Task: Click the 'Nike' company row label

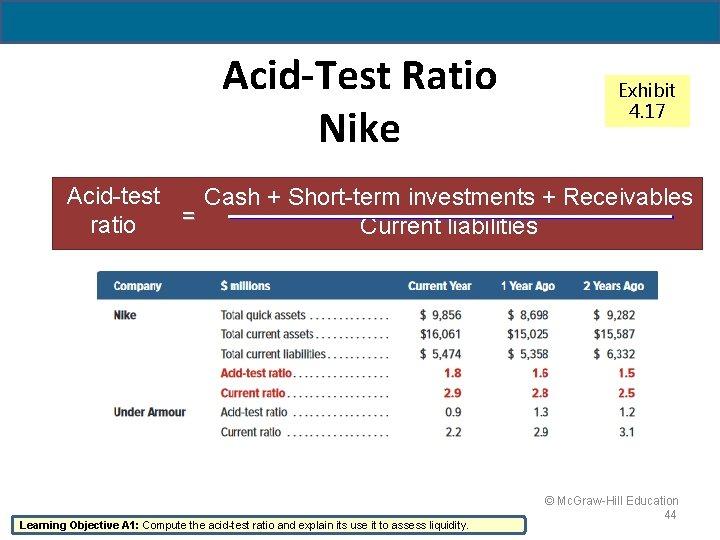Action: (x=125, y=315)
